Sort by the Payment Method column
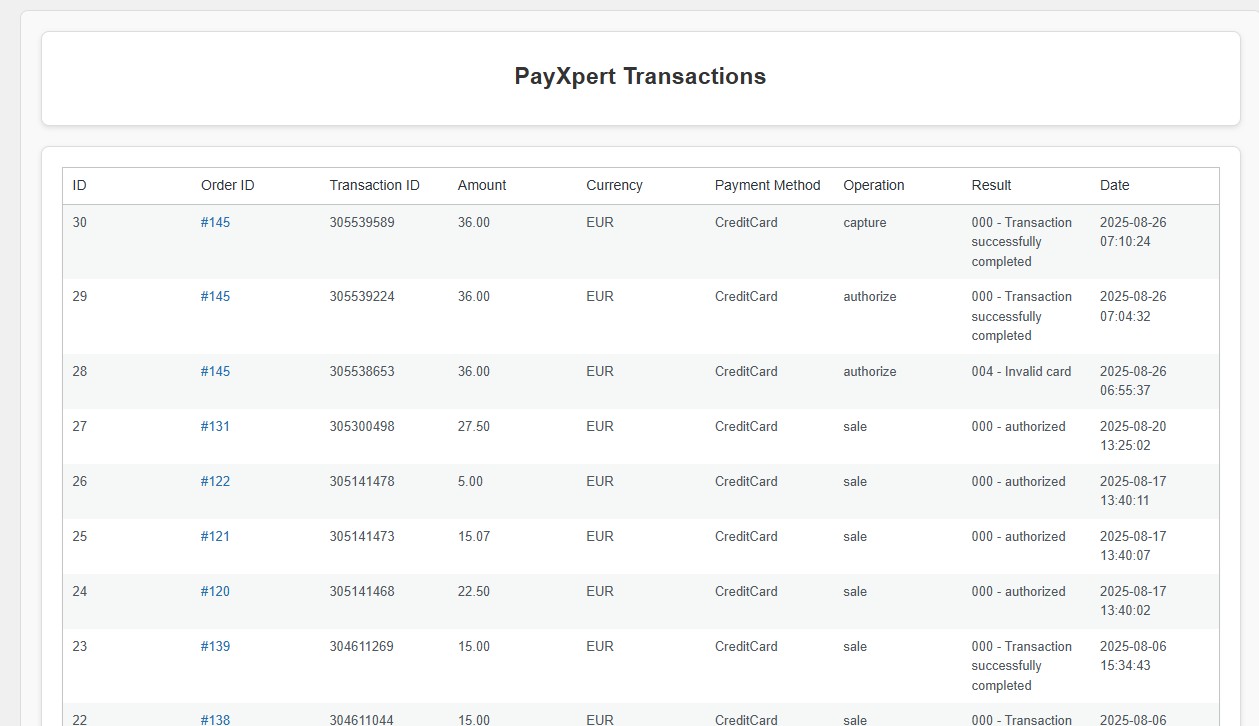This screenshot has height=726, width=1259. pos(767,185)
